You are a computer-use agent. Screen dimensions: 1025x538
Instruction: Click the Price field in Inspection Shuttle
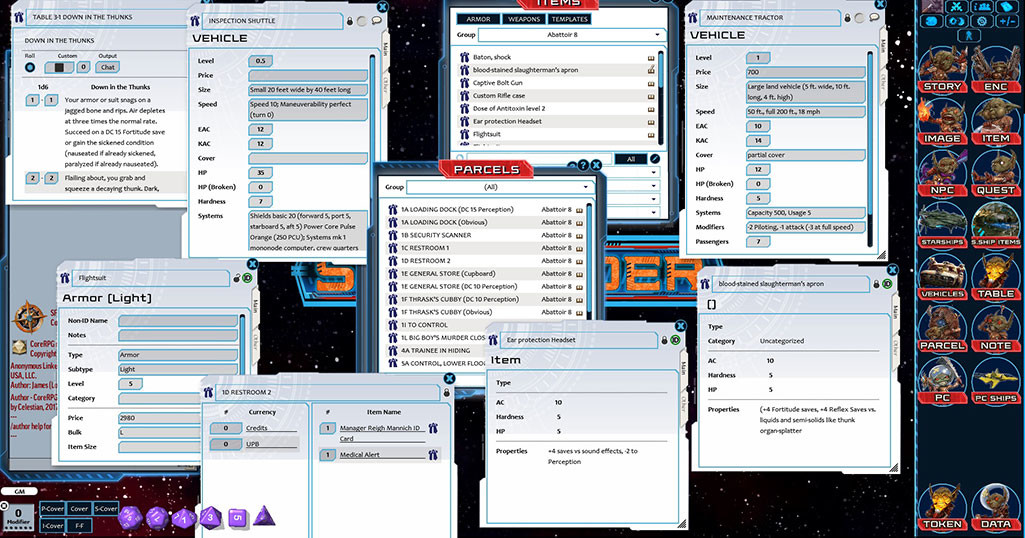[x=308, y=75]
